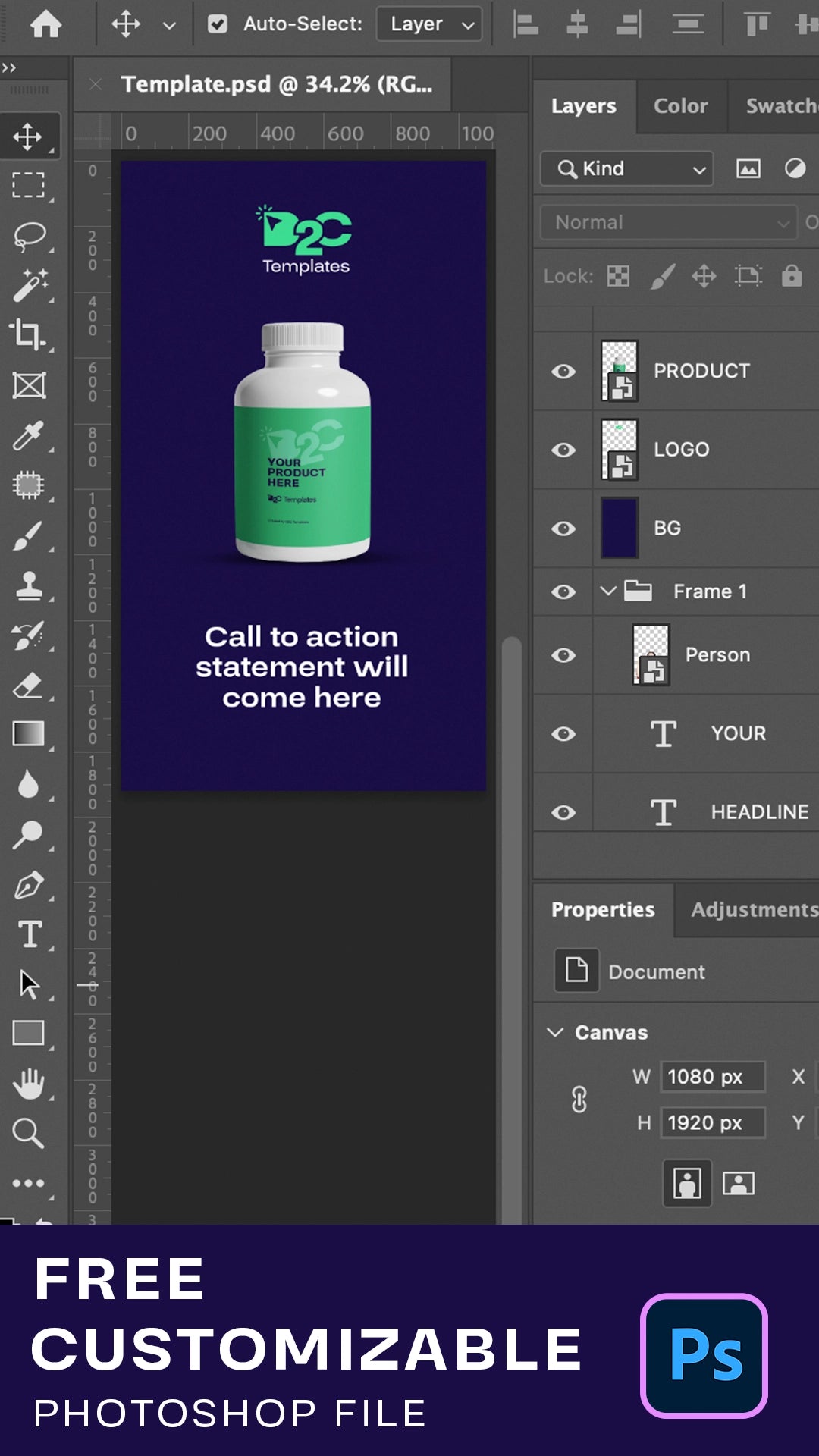The width and height of the screenshot is (819, 1456).
Task: Click the canvas width input field
Action: pos(711,1077)
